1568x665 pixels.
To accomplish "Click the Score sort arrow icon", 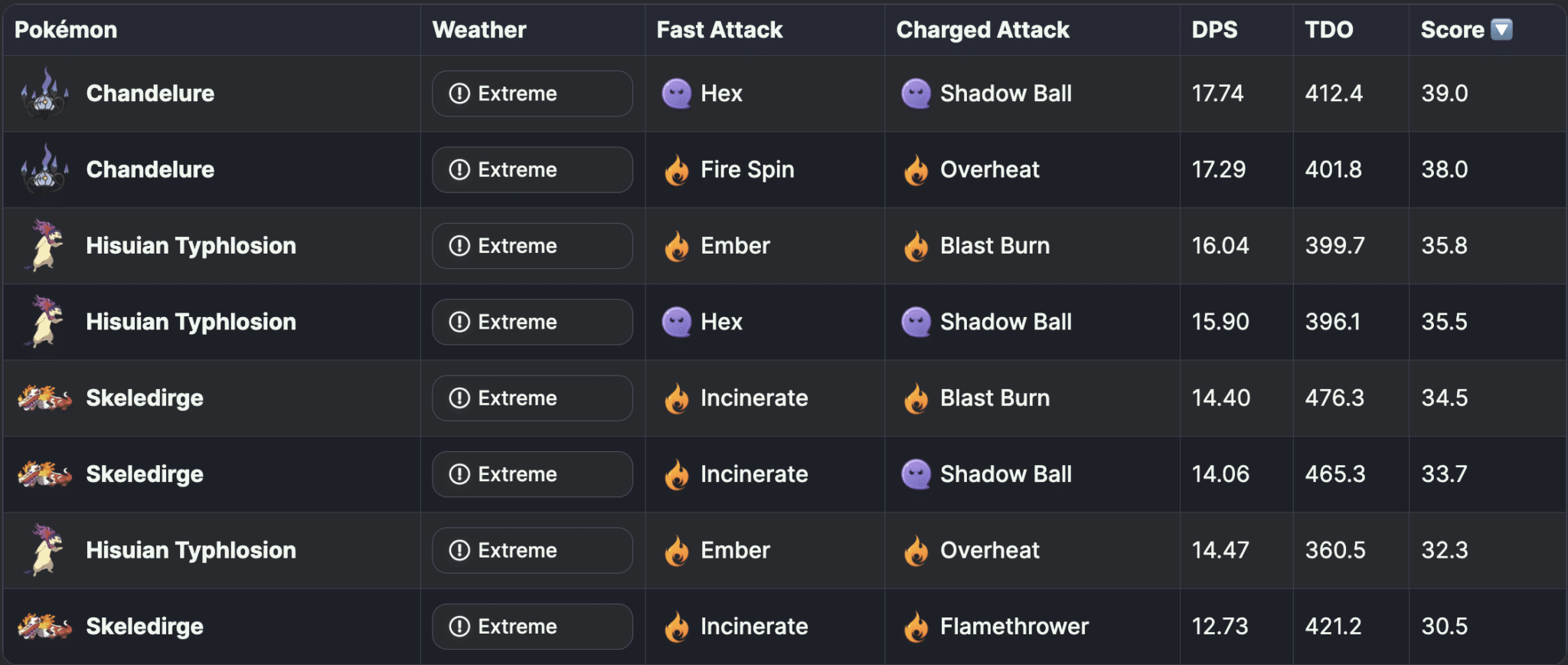I will pos(1502,30).
